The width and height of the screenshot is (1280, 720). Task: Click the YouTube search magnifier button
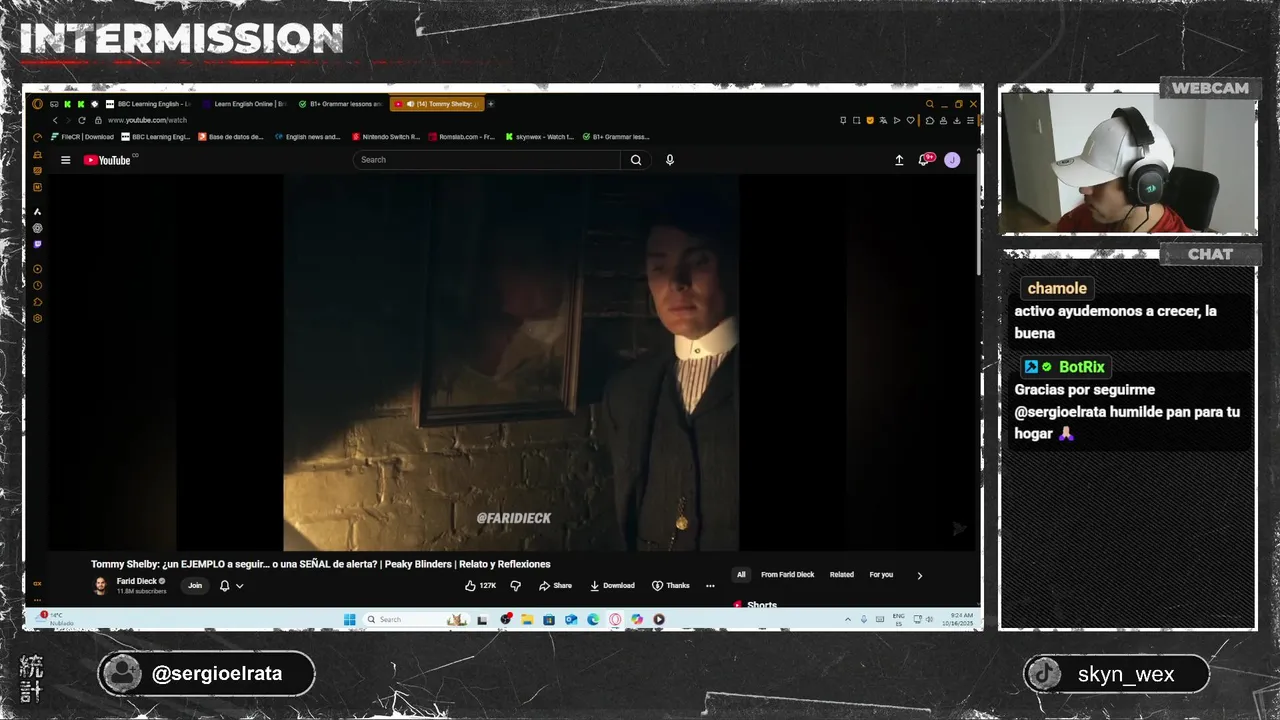coord(636,160)
